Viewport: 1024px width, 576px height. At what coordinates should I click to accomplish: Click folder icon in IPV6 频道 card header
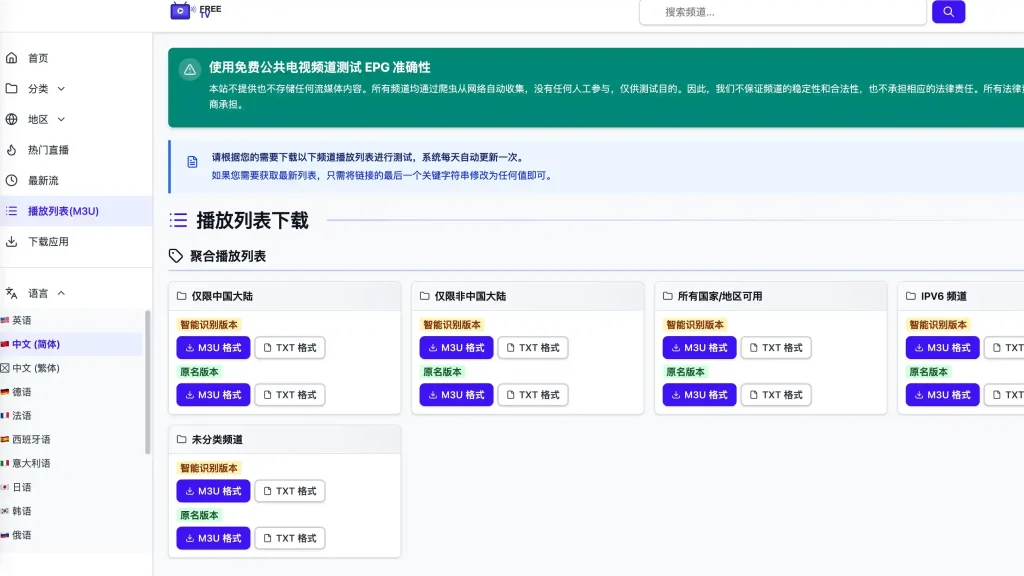point(910,296)
